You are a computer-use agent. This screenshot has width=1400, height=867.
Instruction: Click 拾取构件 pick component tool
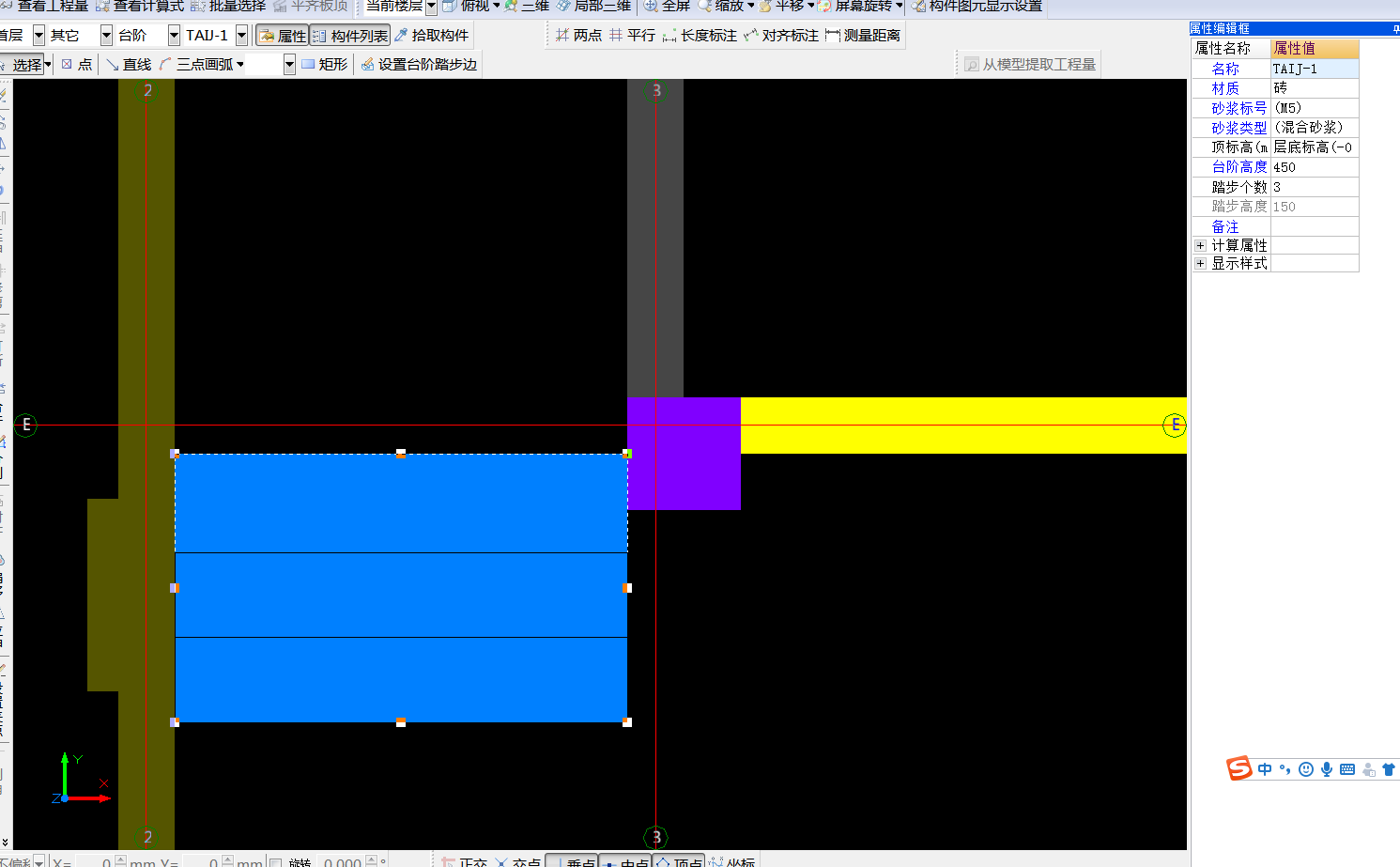pyautogui.click(x=432, y=36)
